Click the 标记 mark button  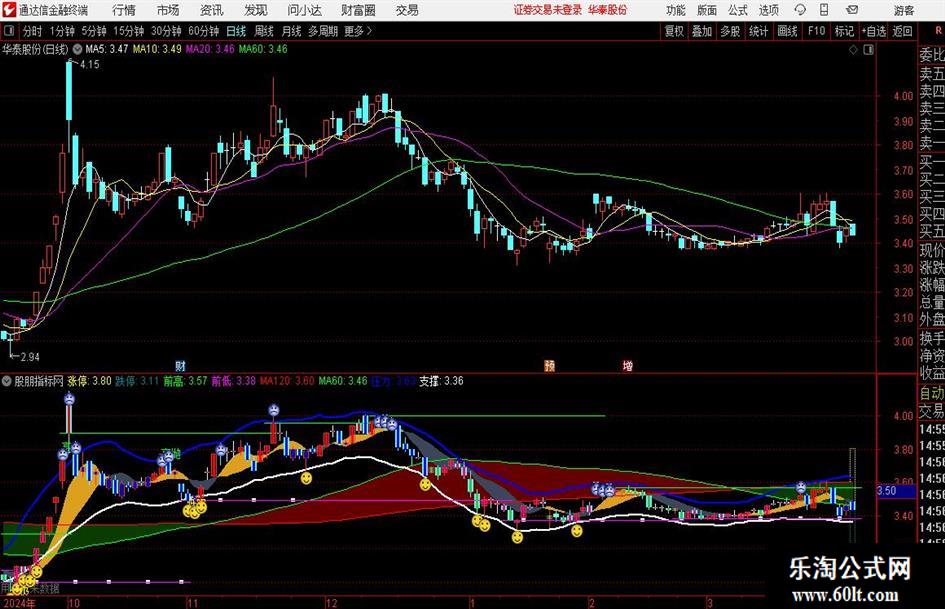click(x=844, y=31)
